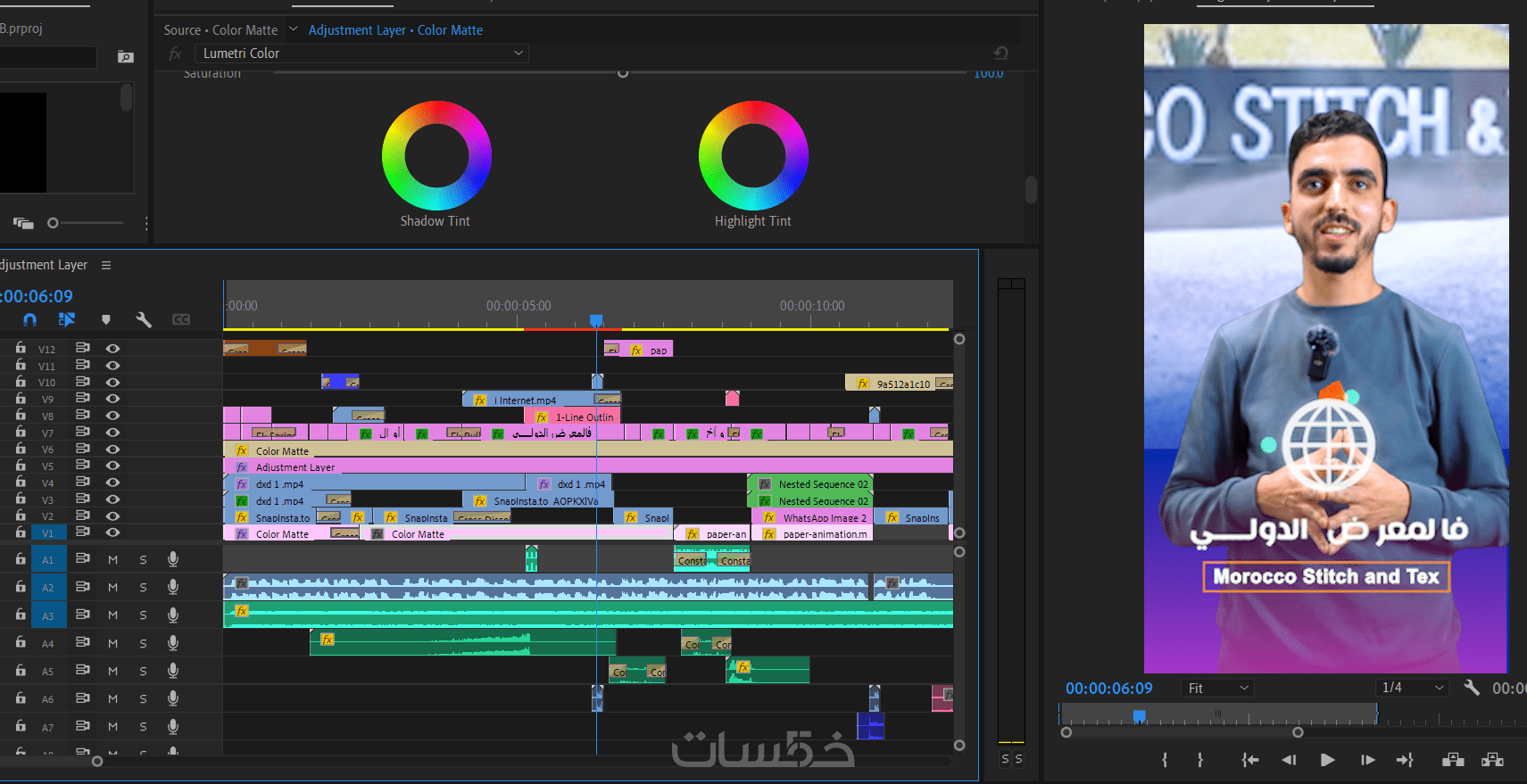
Task: Click the search bin icon in the Project panel
Action: [x=126, y=57]
